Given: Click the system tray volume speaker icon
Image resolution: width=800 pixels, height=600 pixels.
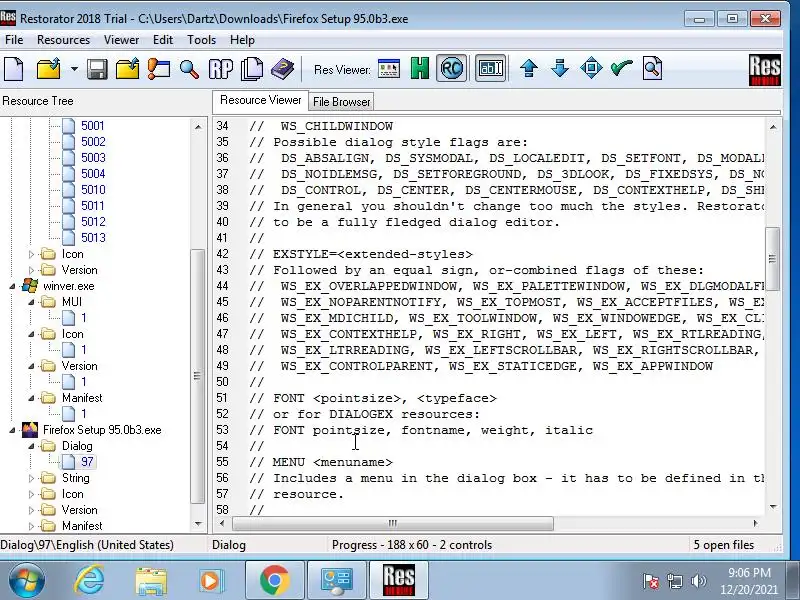Looking at the screenshot, I should [x=698, y=581].
